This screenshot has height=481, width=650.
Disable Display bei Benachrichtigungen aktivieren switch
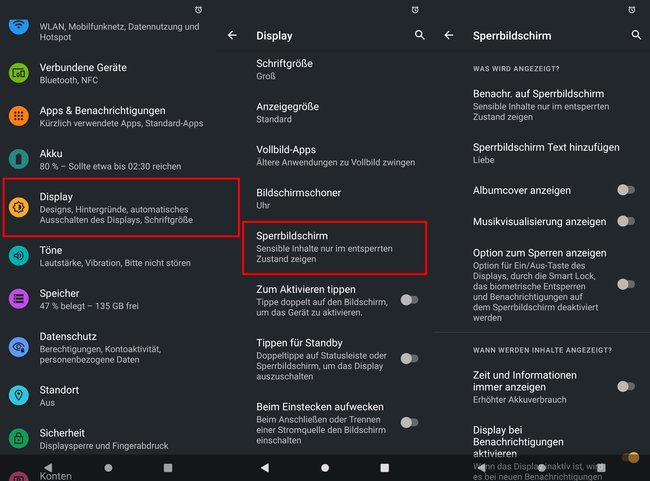click(631, 457)
